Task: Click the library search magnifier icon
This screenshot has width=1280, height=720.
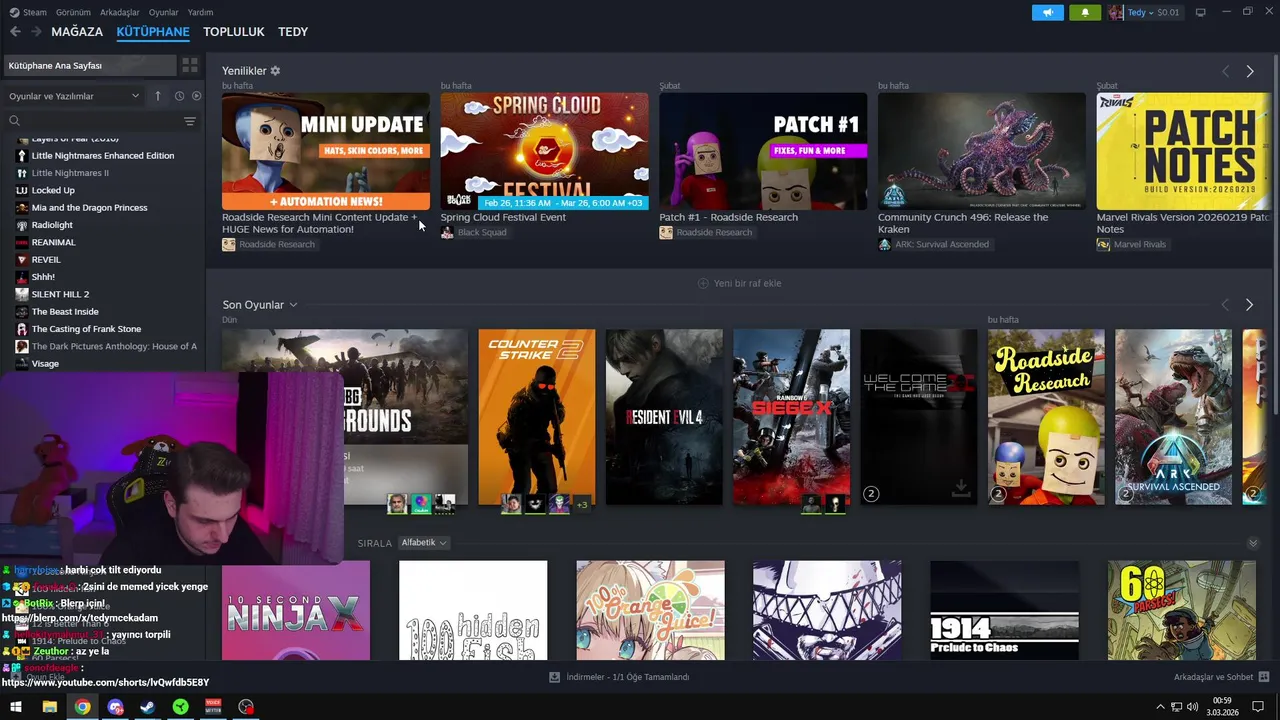Action: tap(15, 121)
